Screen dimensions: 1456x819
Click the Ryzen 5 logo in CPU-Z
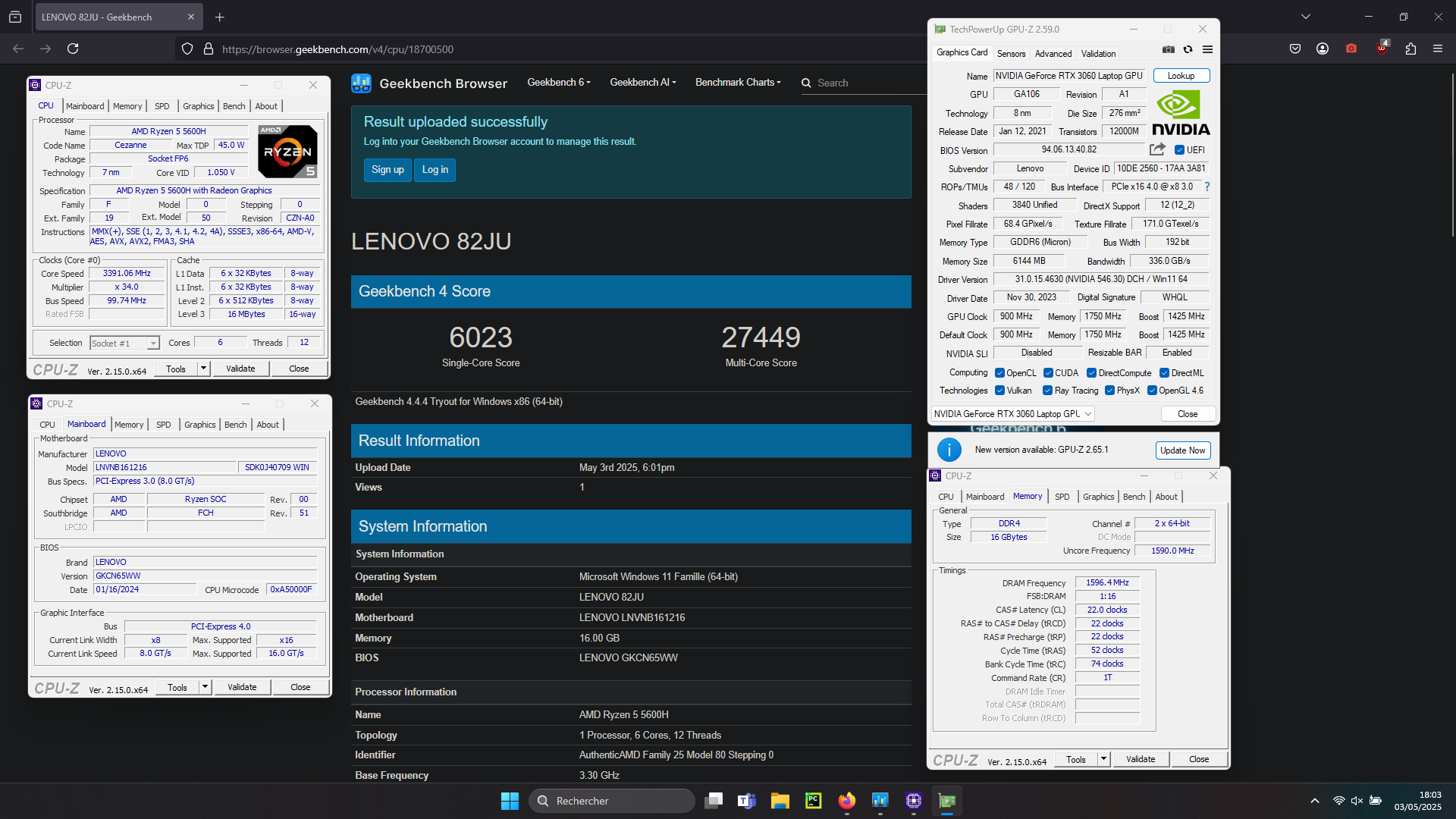pos(287,152)
